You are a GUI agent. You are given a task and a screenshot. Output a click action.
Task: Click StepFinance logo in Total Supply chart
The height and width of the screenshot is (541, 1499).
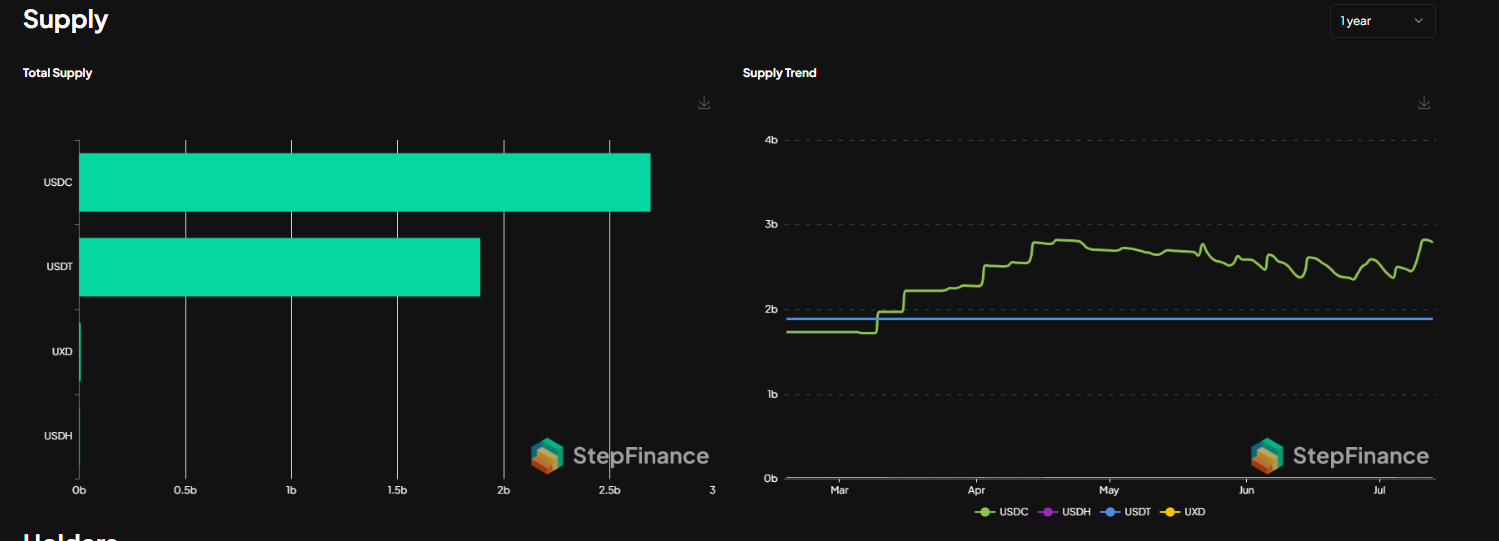tap(619, 456)
